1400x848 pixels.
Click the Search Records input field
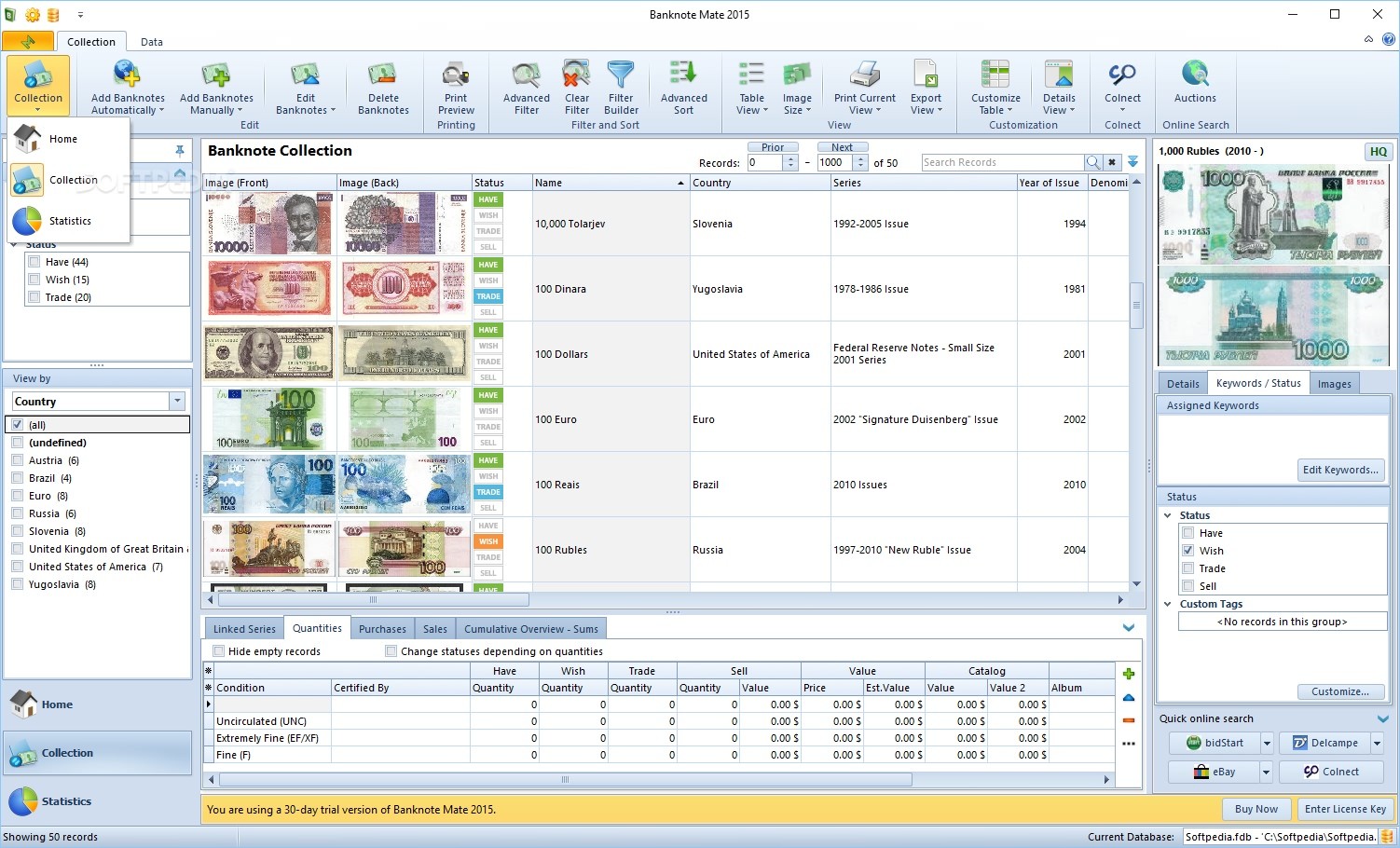pyautogui.click(x=1002, y=162)
